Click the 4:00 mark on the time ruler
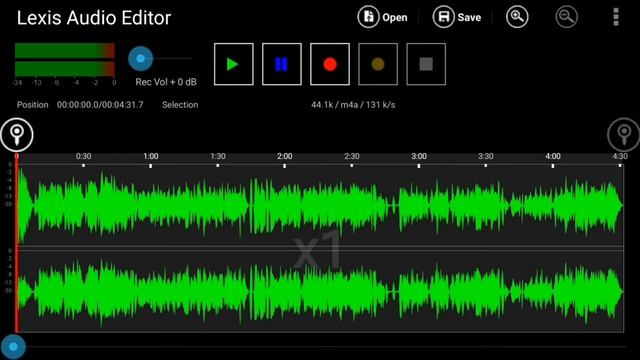640x360 pixels. point(553,156)
